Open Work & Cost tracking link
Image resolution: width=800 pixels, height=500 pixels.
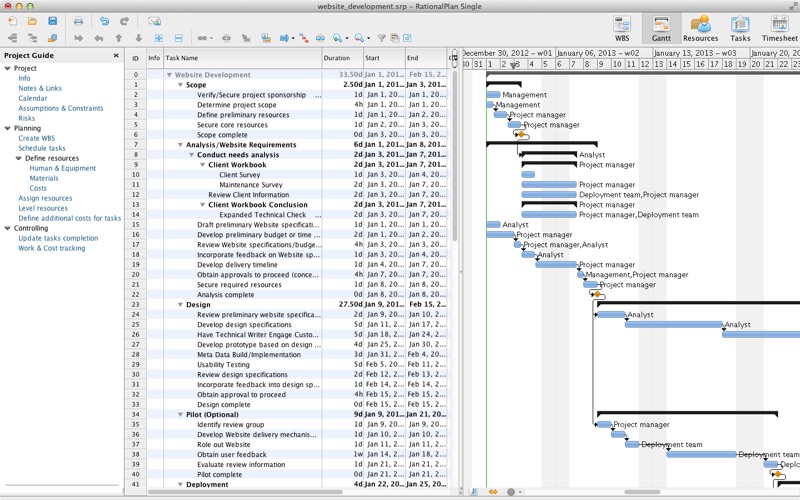pos(51,248)
